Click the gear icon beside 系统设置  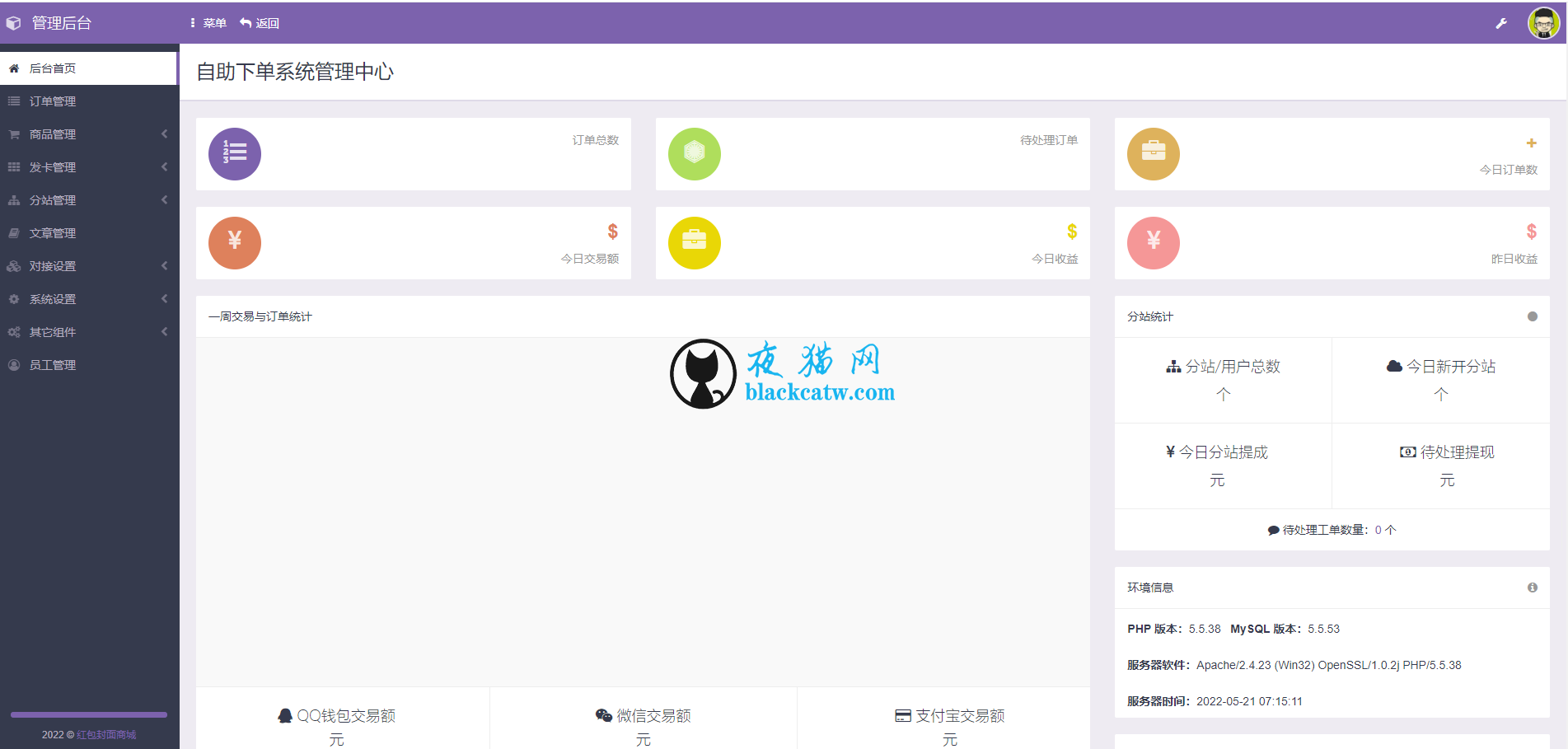click(14, 299)
